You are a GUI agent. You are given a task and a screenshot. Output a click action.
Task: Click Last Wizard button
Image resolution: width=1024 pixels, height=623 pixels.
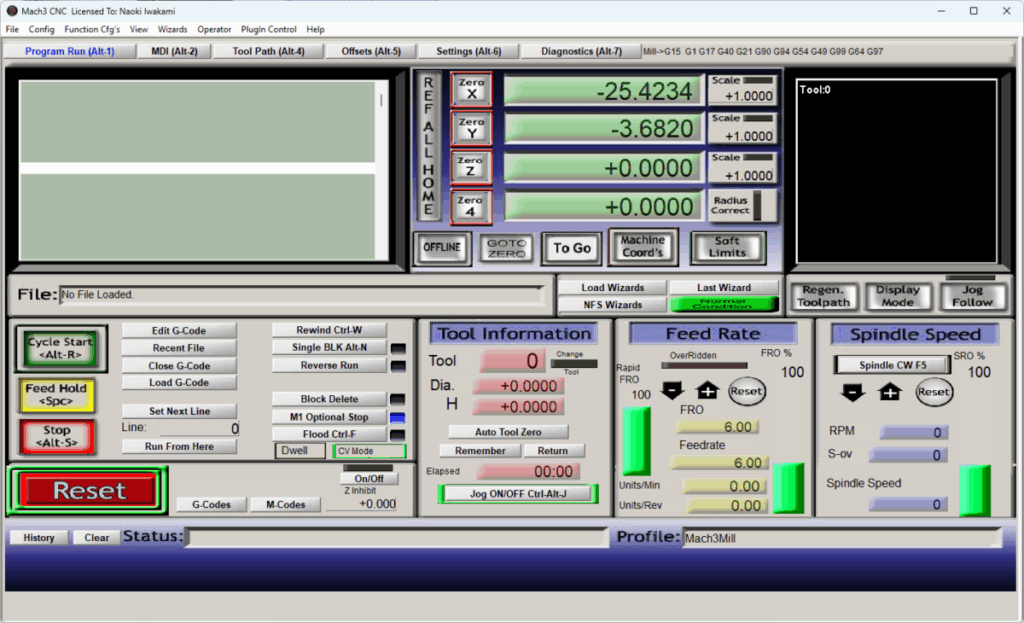(x=724, y=287)
